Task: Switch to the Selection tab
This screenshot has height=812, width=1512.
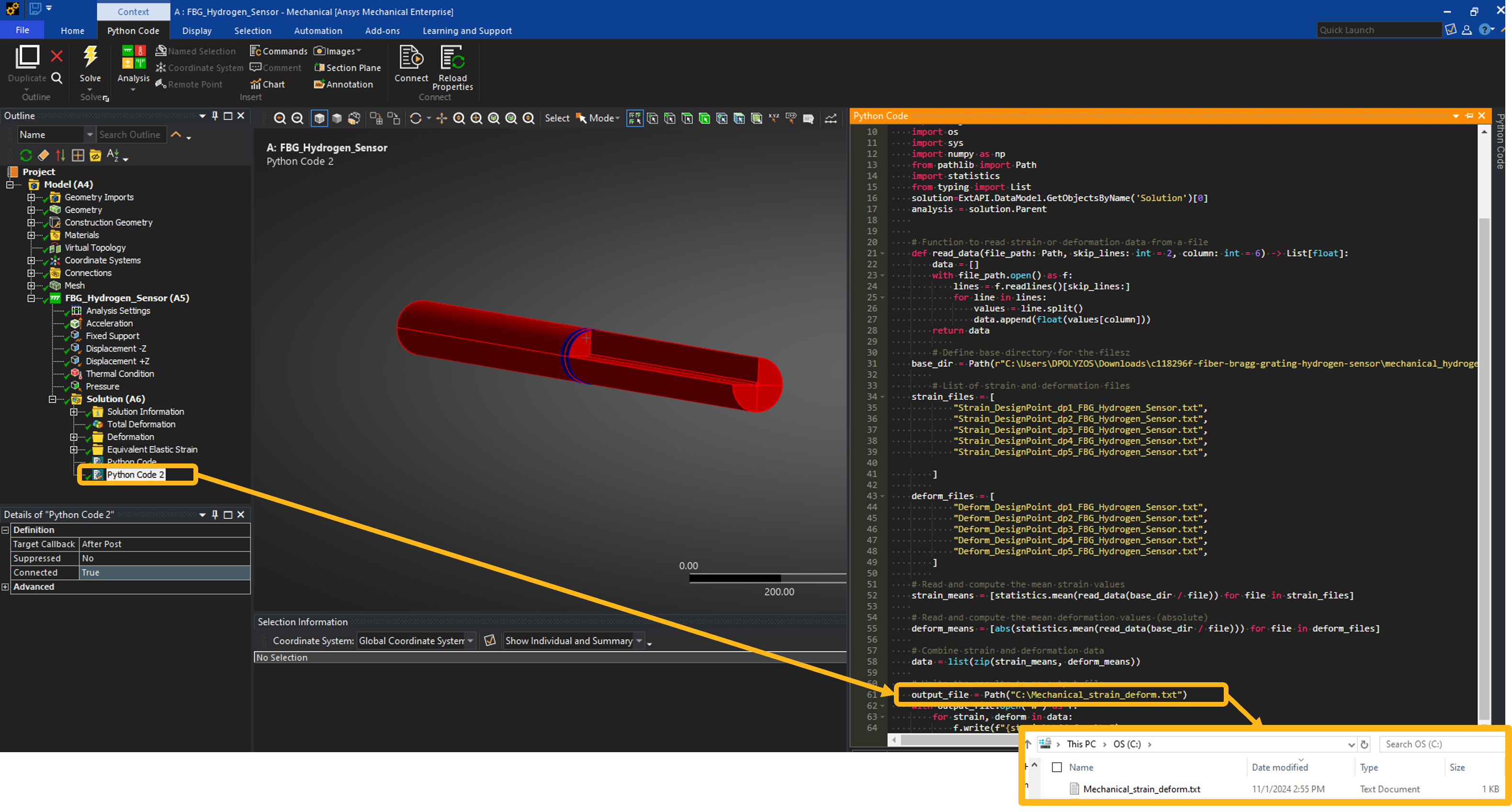Action: click(252, 31)
